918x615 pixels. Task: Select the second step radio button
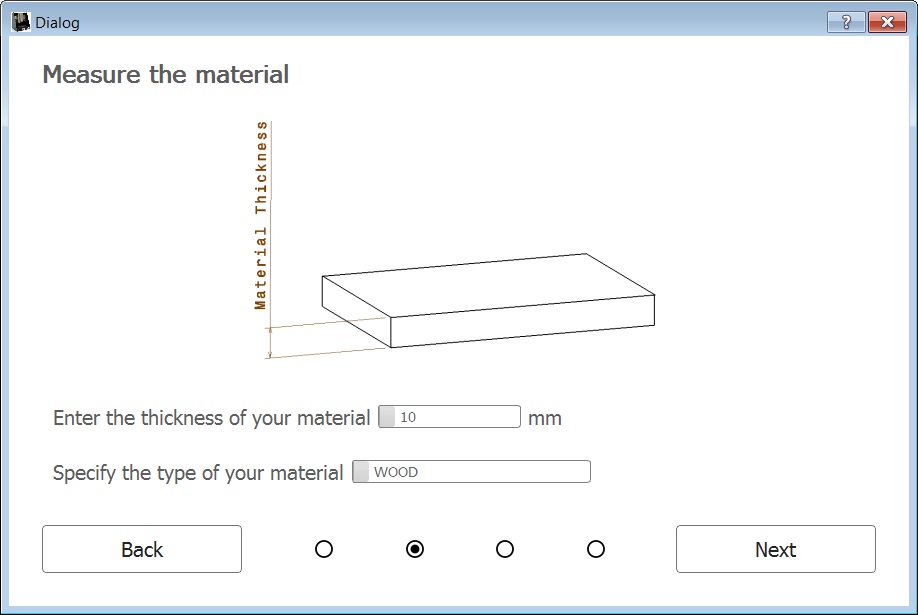(415, 549)
